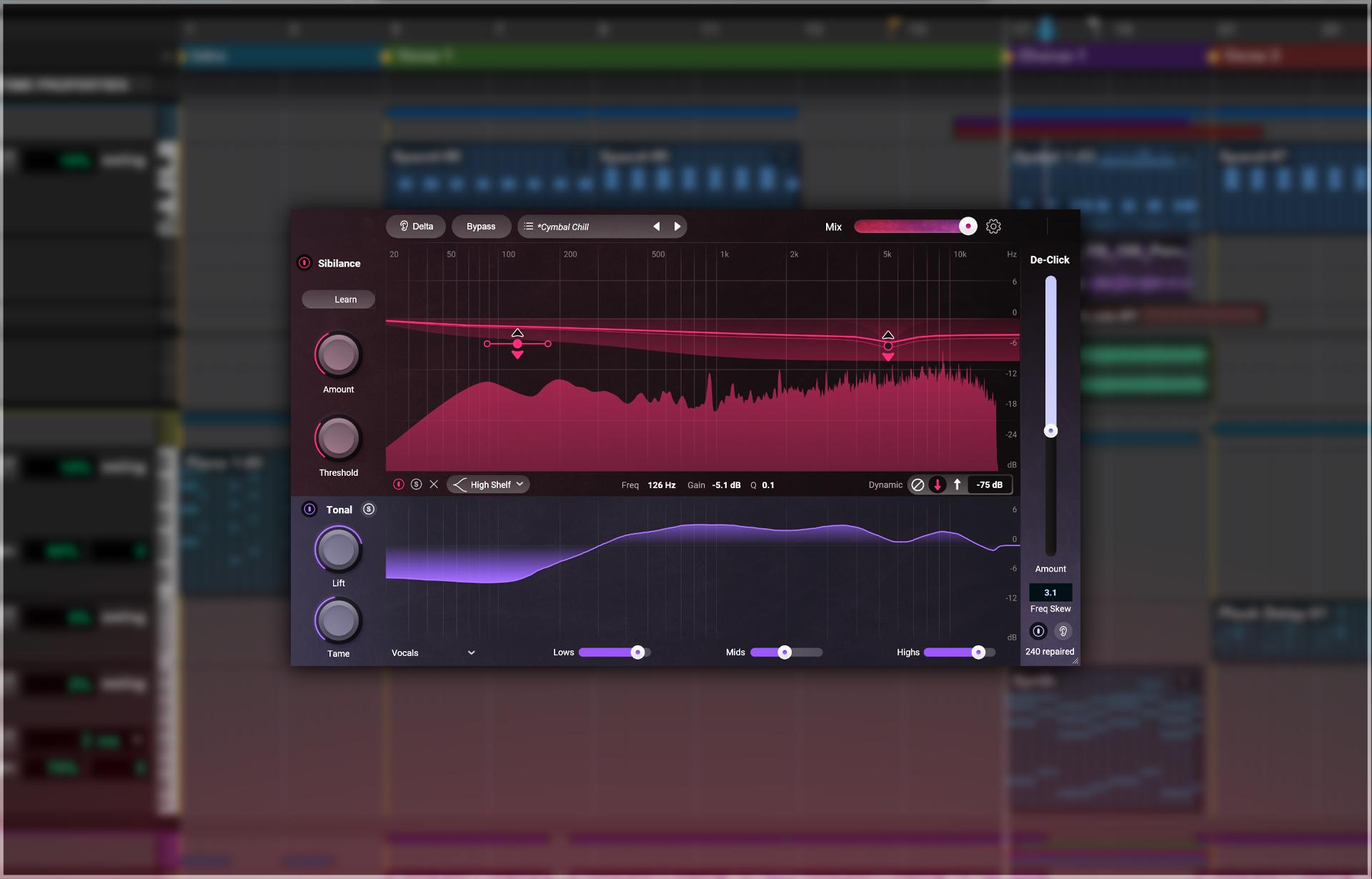Click the Learn button

click(x=339, y=299)
